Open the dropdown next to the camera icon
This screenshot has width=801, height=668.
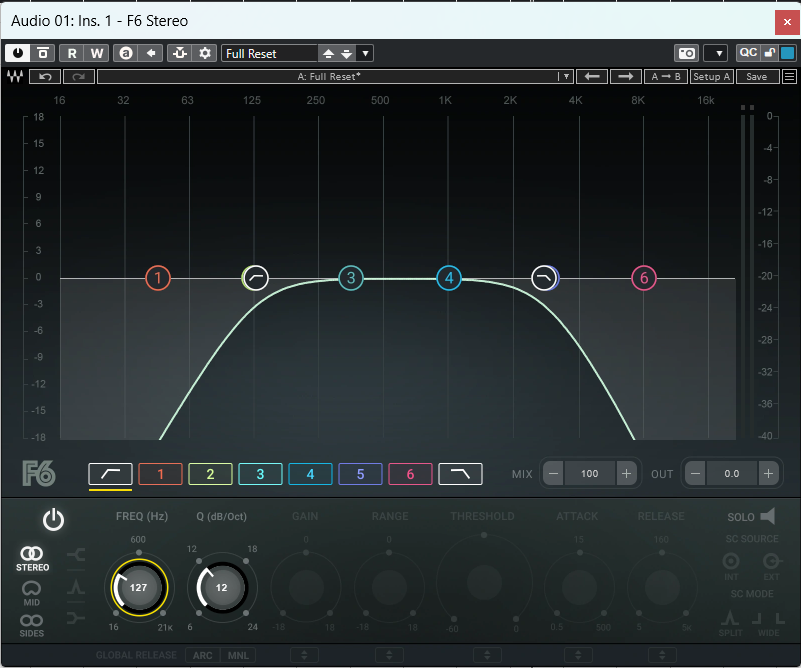pos(715,53)
